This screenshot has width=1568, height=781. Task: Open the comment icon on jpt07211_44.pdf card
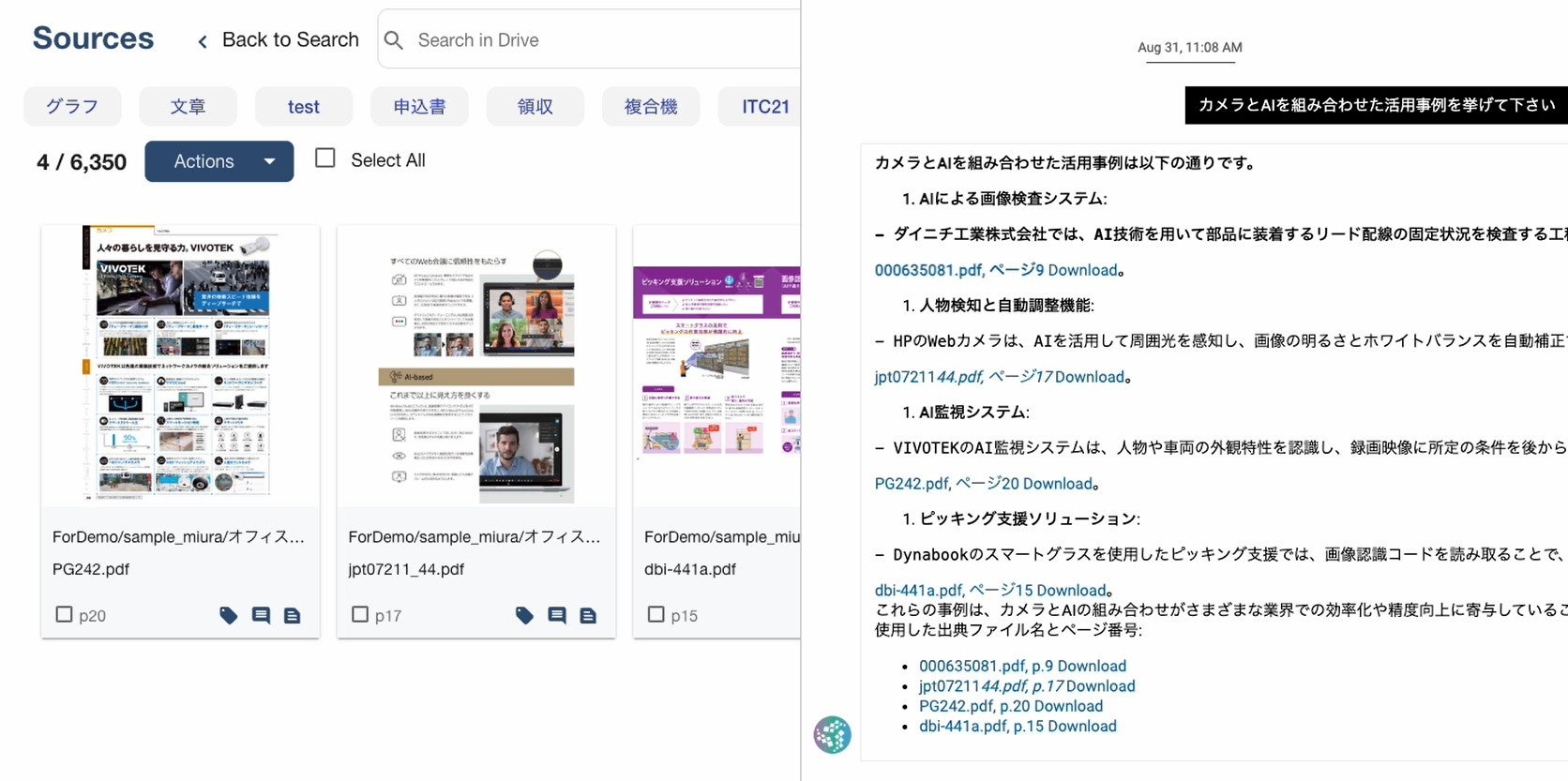(x=557, y=615)
